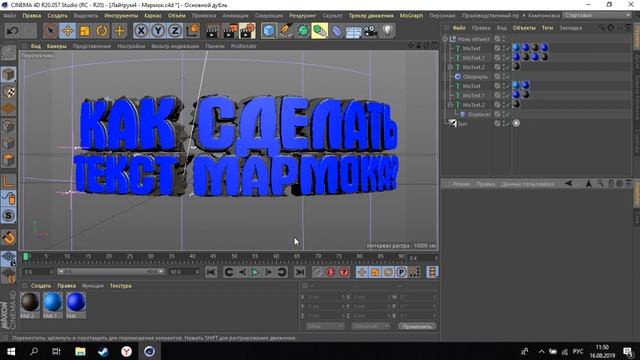Toggle enable checkmark for Sun object

509,123
